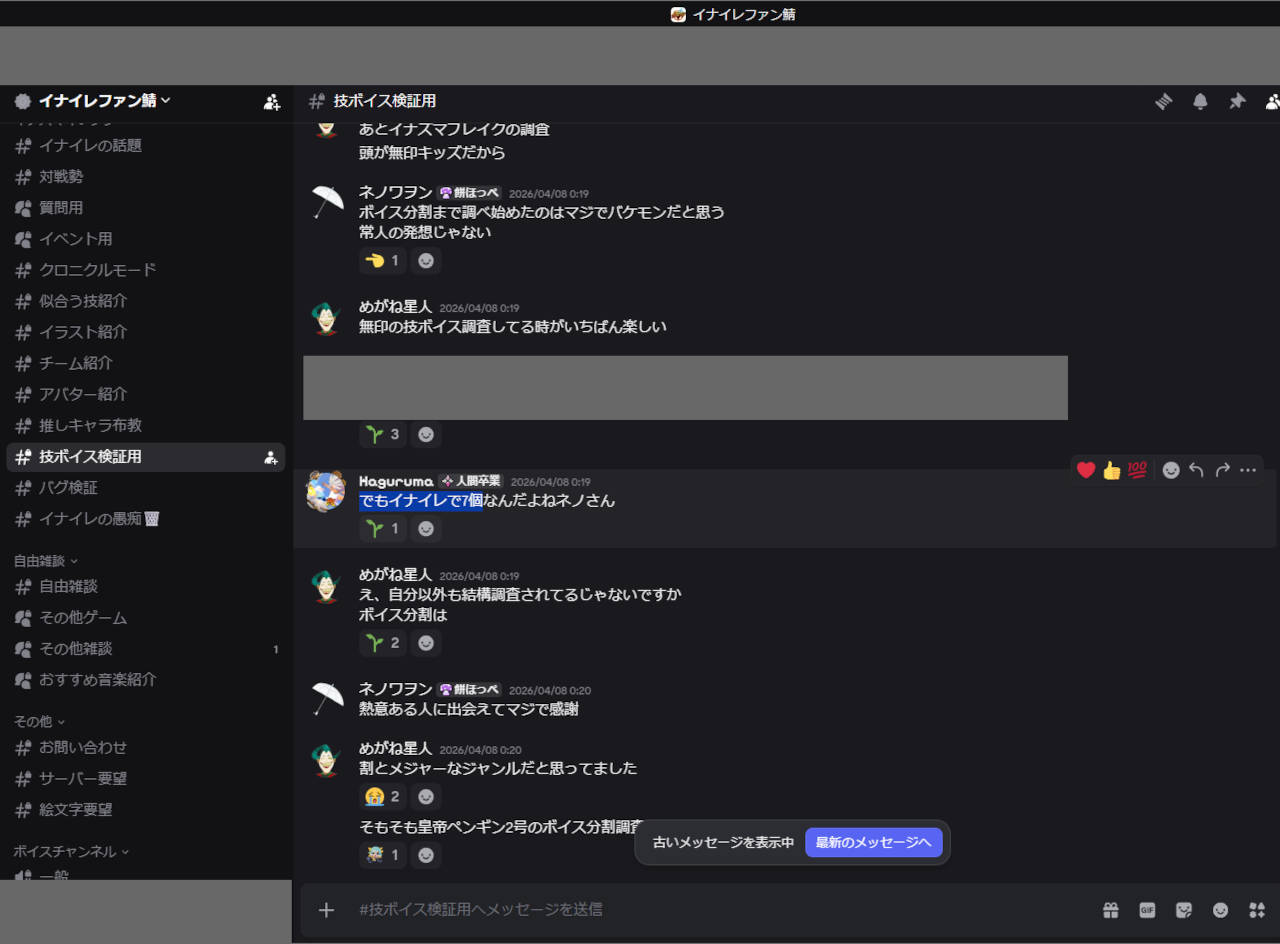Open 質問用 forum channel

[x=146, y=208]
